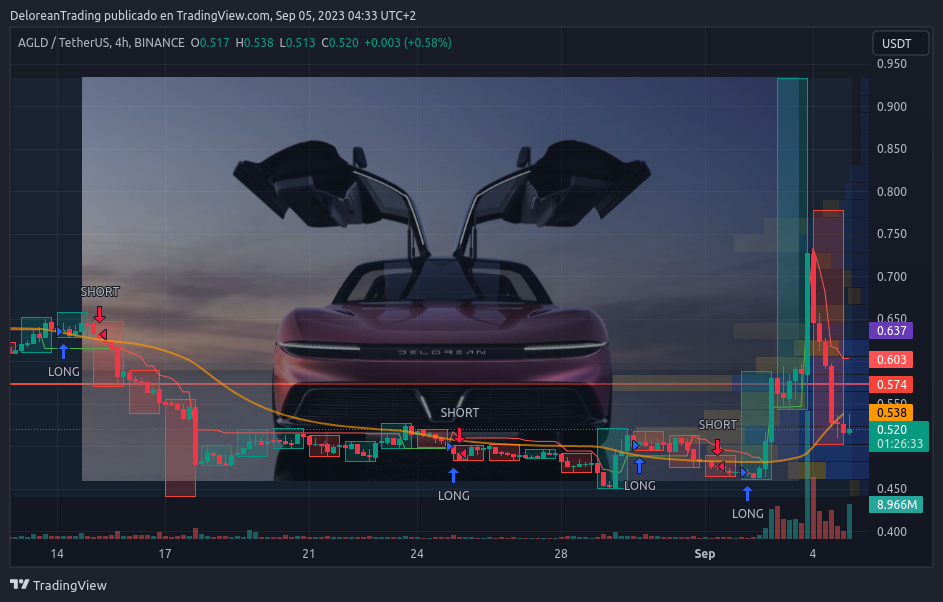This screenshot has width=943, height=602.
Task: Click the AGLD / TetherUS symbol title
Action: point(101,43)
